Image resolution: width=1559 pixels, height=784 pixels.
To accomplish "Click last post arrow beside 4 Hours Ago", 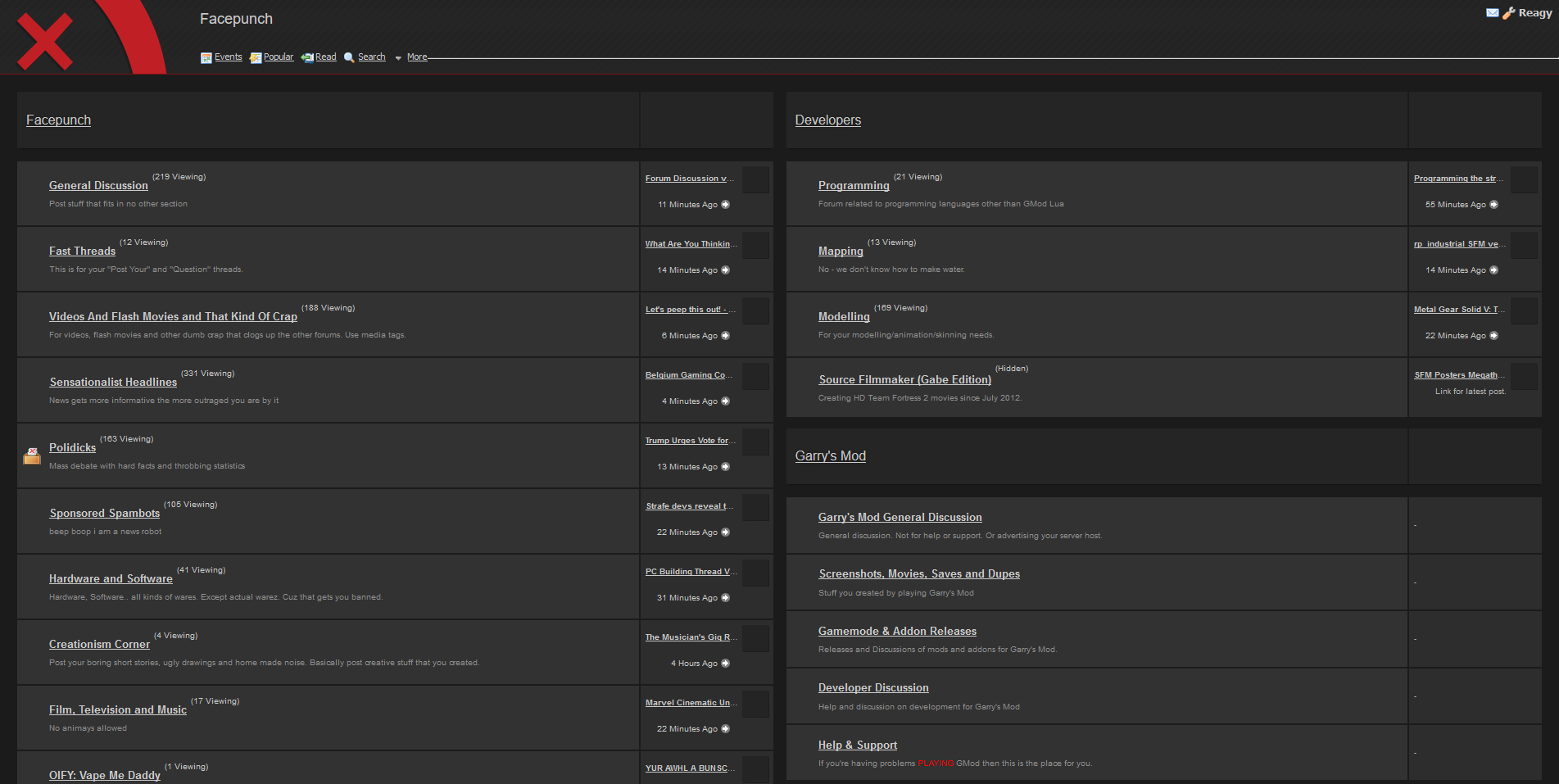I will 725,663.
